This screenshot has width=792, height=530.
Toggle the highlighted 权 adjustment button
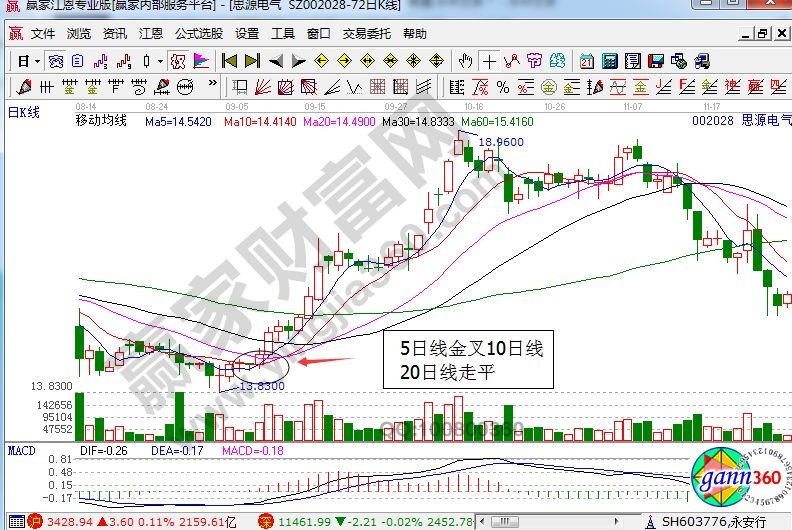coord(177,61)
